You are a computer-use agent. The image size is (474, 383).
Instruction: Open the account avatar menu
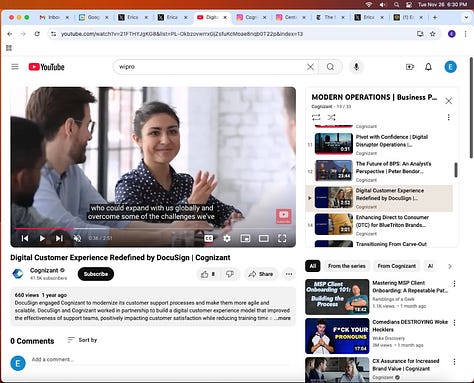pyautogui.click(x=450, y=67)
